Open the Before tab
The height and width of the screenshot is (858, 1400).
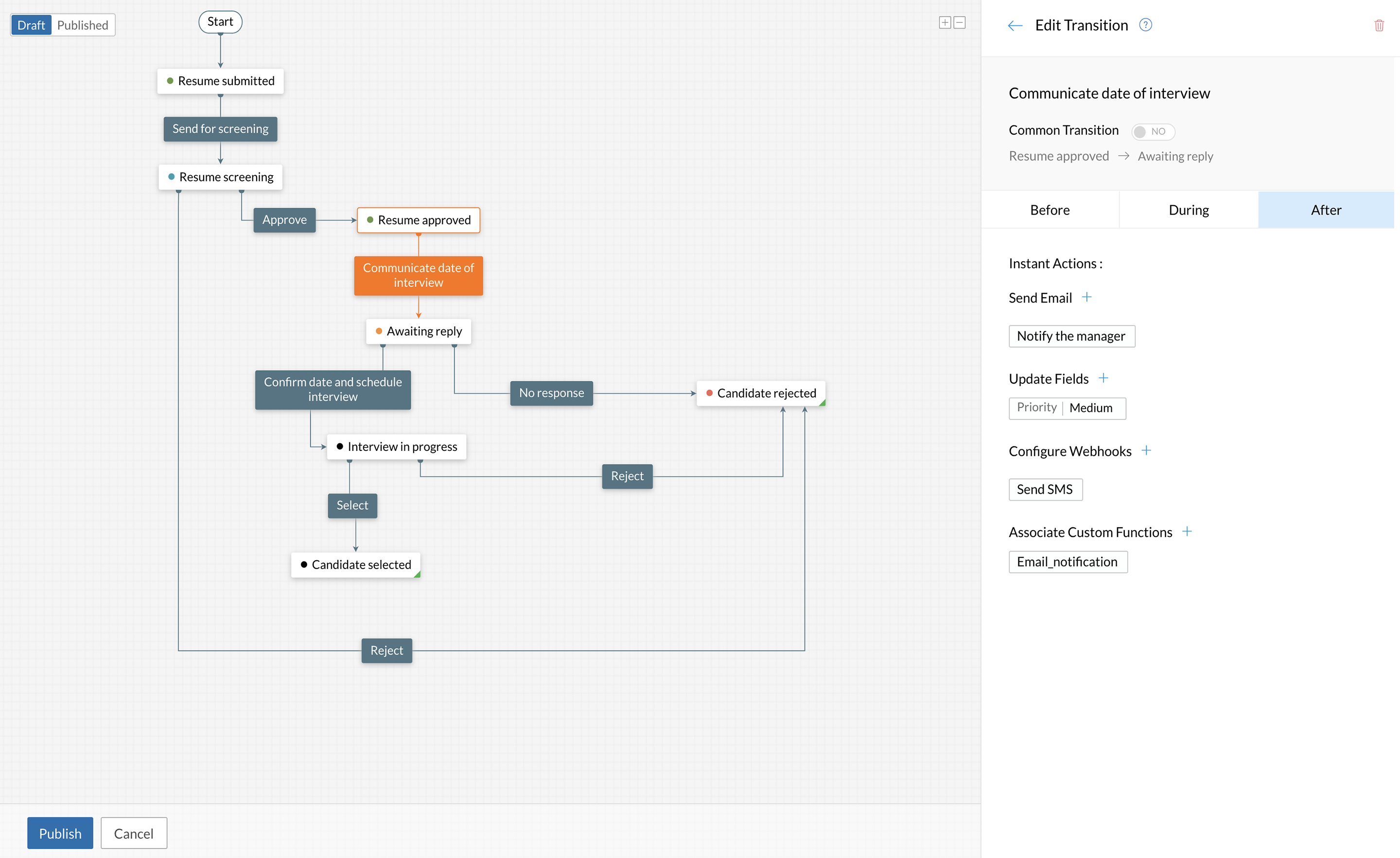[1050, 210]
